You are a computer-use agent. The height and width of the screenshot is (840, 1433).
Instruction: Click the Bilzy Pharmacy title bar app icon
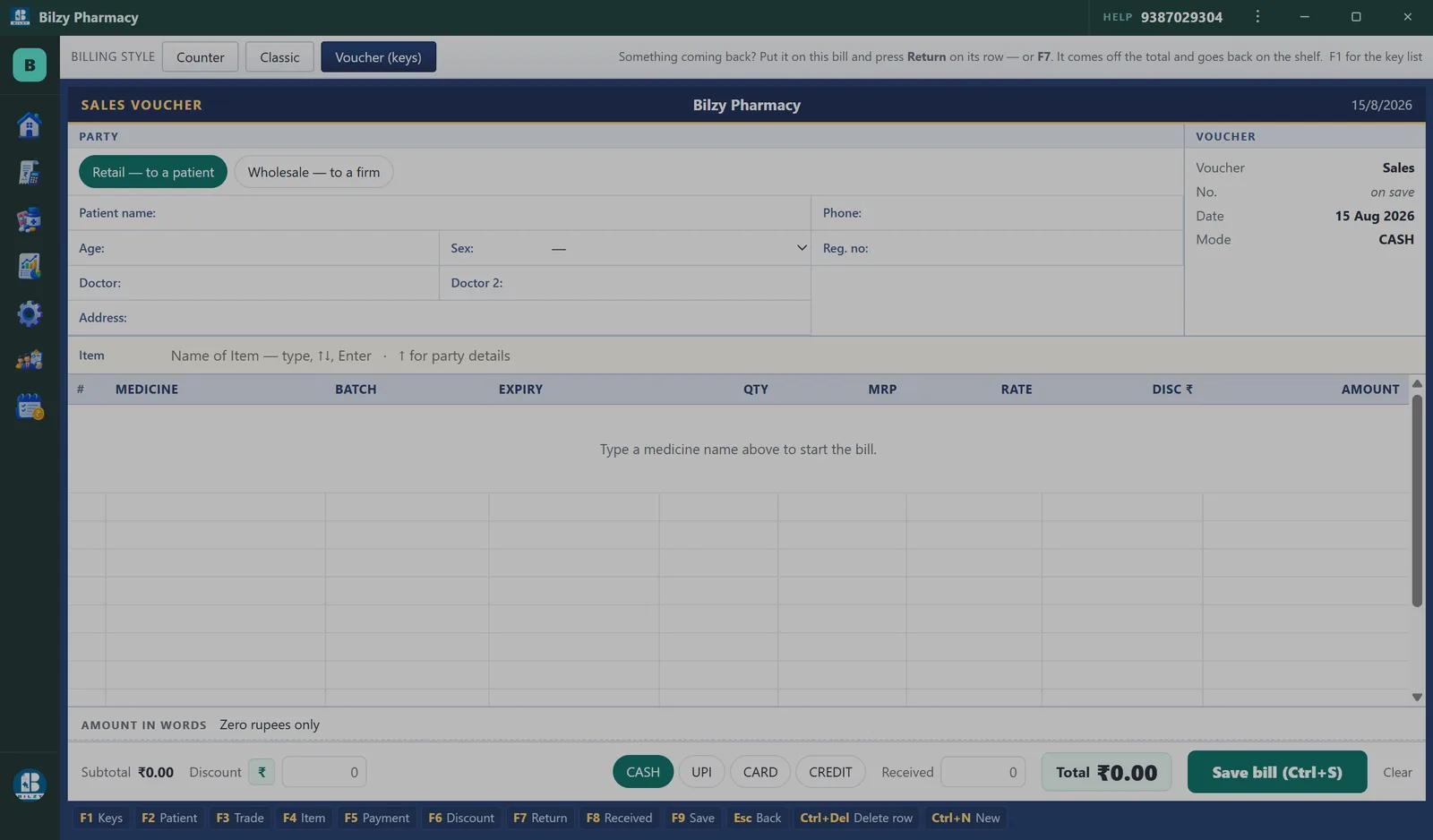tap(19, 17)
